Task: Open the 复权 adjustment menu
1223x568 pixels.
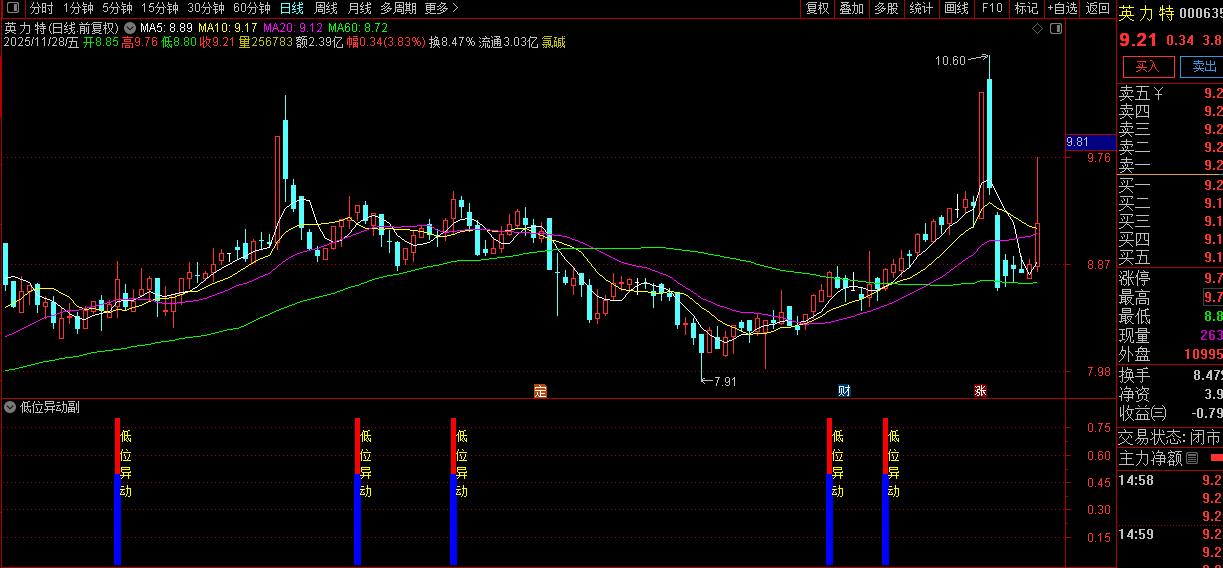Action: pyautogui.click(x=817, y=8)
